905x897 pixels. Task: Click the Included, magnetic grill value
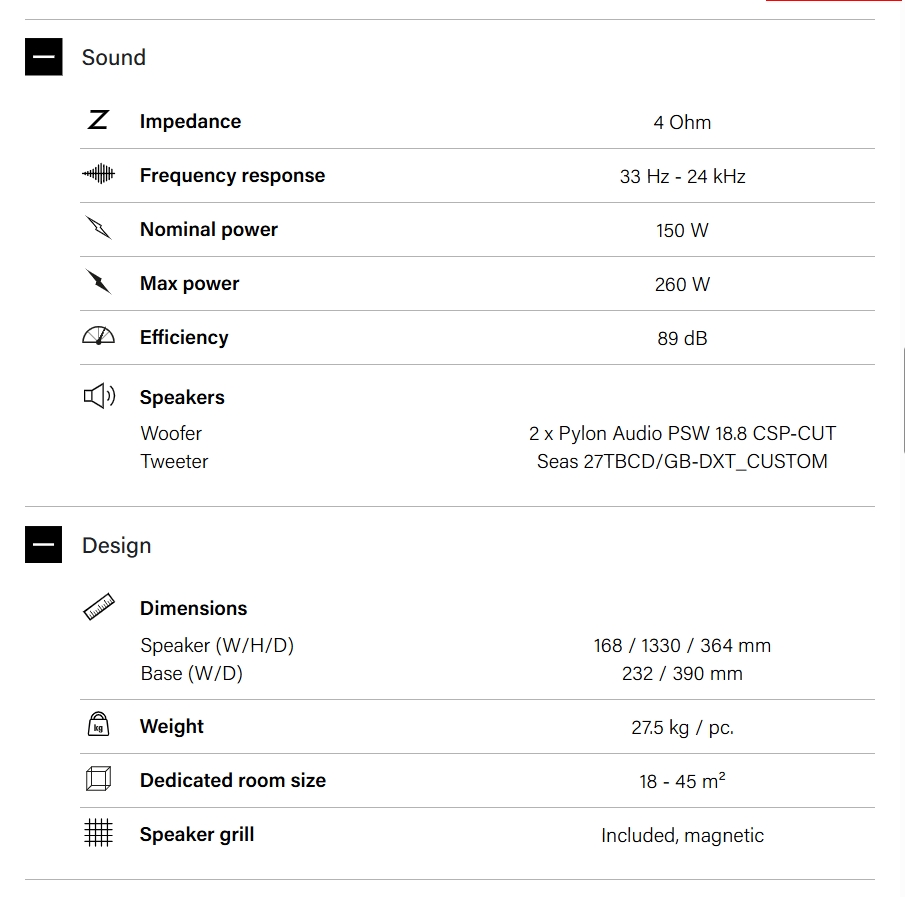(682, 836)
